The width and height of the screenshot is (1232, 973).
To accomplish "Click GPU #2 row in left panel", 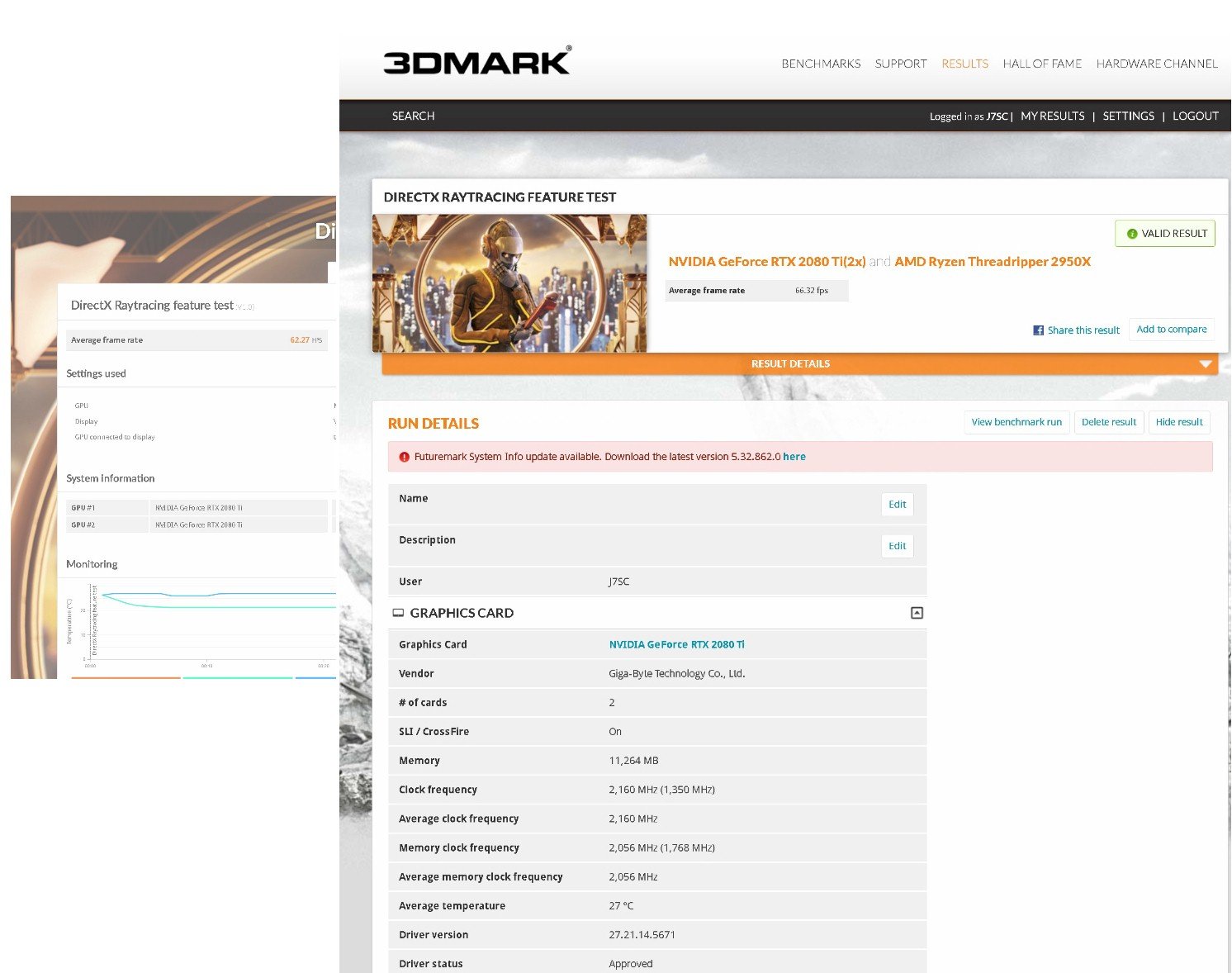I will pyautogui.click(x=197, y=525).
